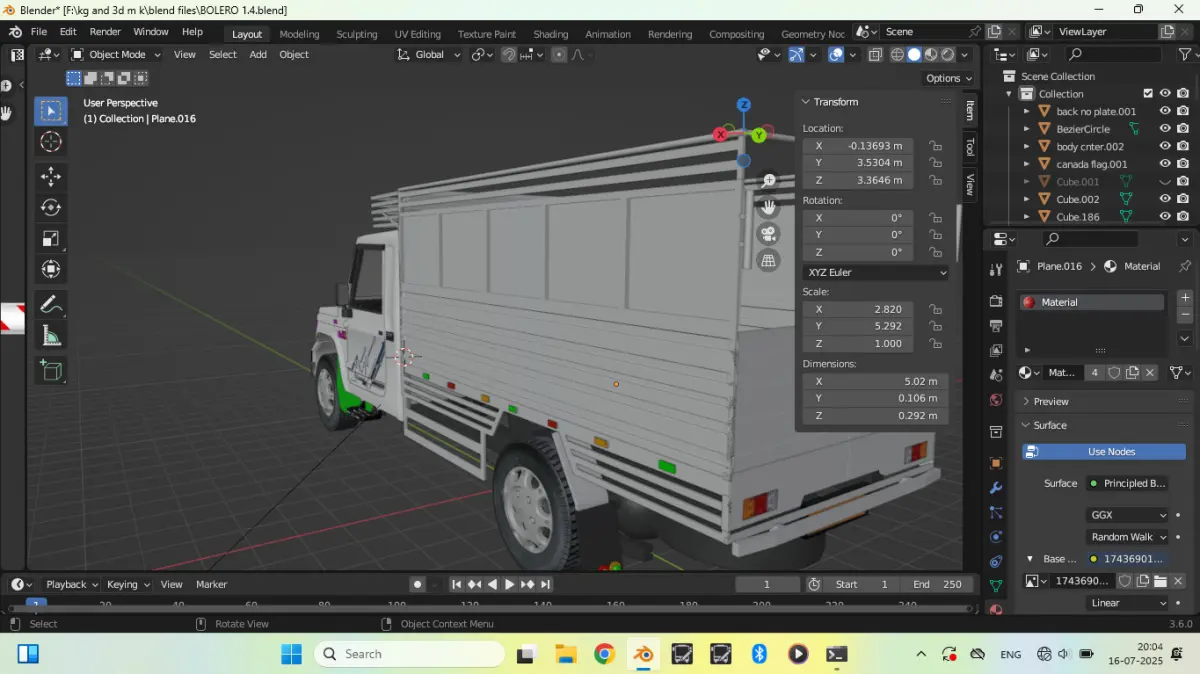Select the Measure tool
This screenshot has width=1200, height=674.
pos(51,335)
